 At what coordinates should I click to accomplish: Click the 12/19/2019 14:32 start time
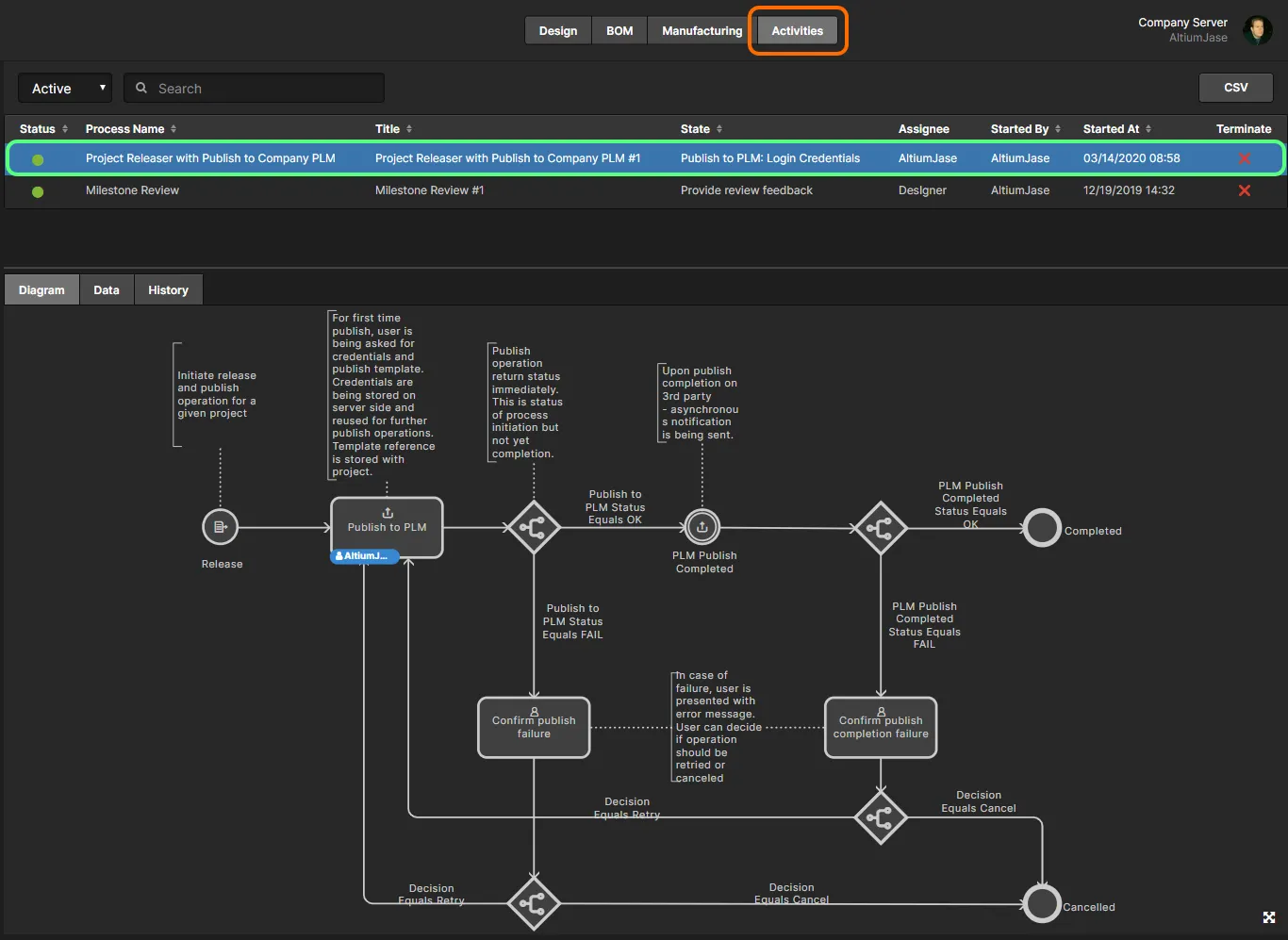[1129, 190]
